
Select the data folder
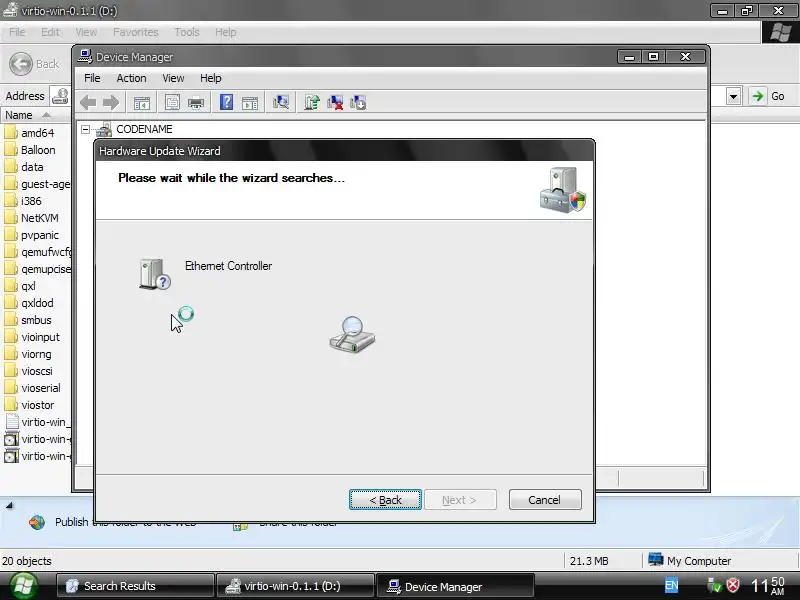(x=24, y=167)
